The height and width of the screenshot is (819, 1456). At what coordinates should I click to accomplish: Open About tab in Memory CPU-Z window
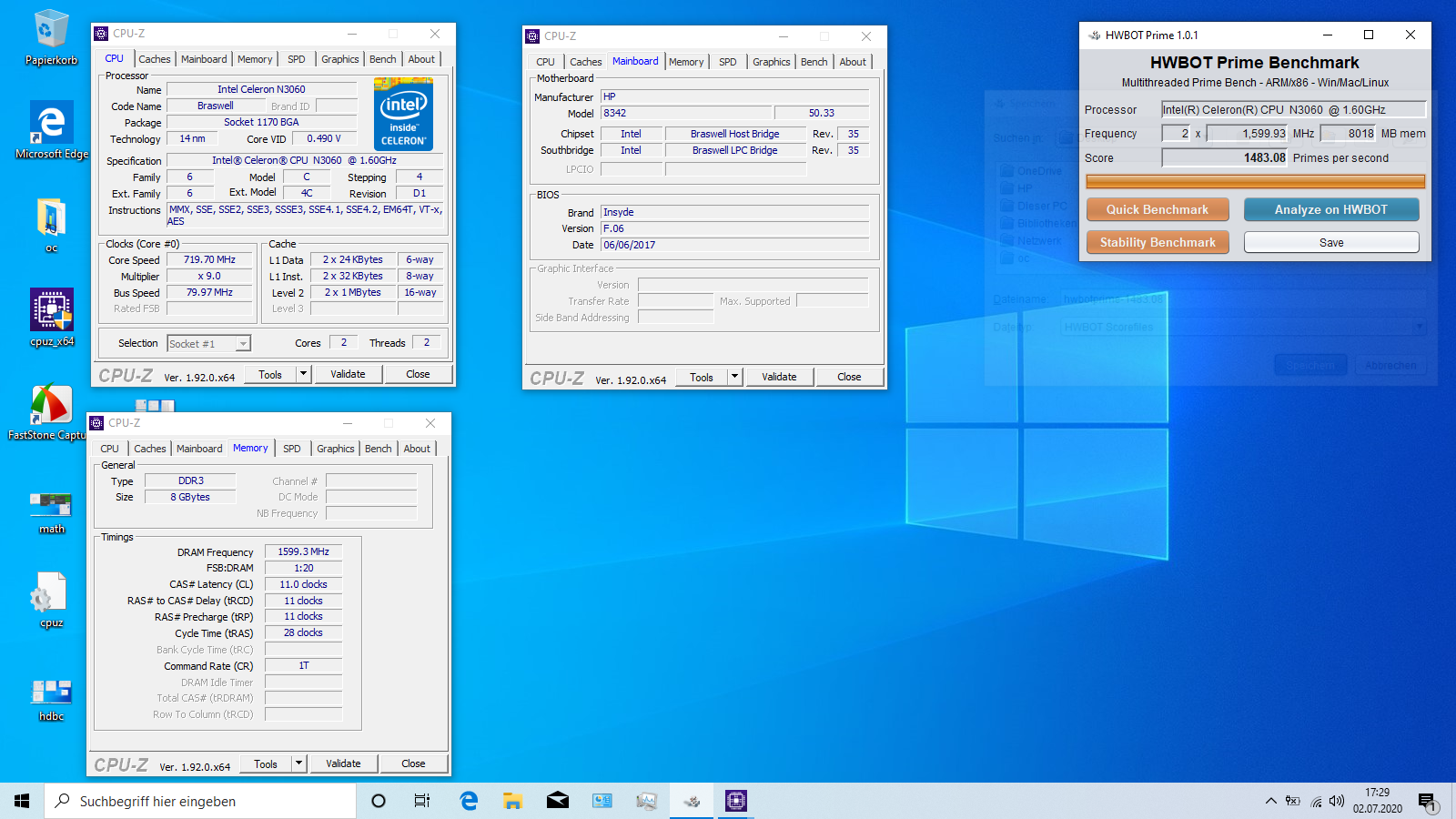coord(417,449)
